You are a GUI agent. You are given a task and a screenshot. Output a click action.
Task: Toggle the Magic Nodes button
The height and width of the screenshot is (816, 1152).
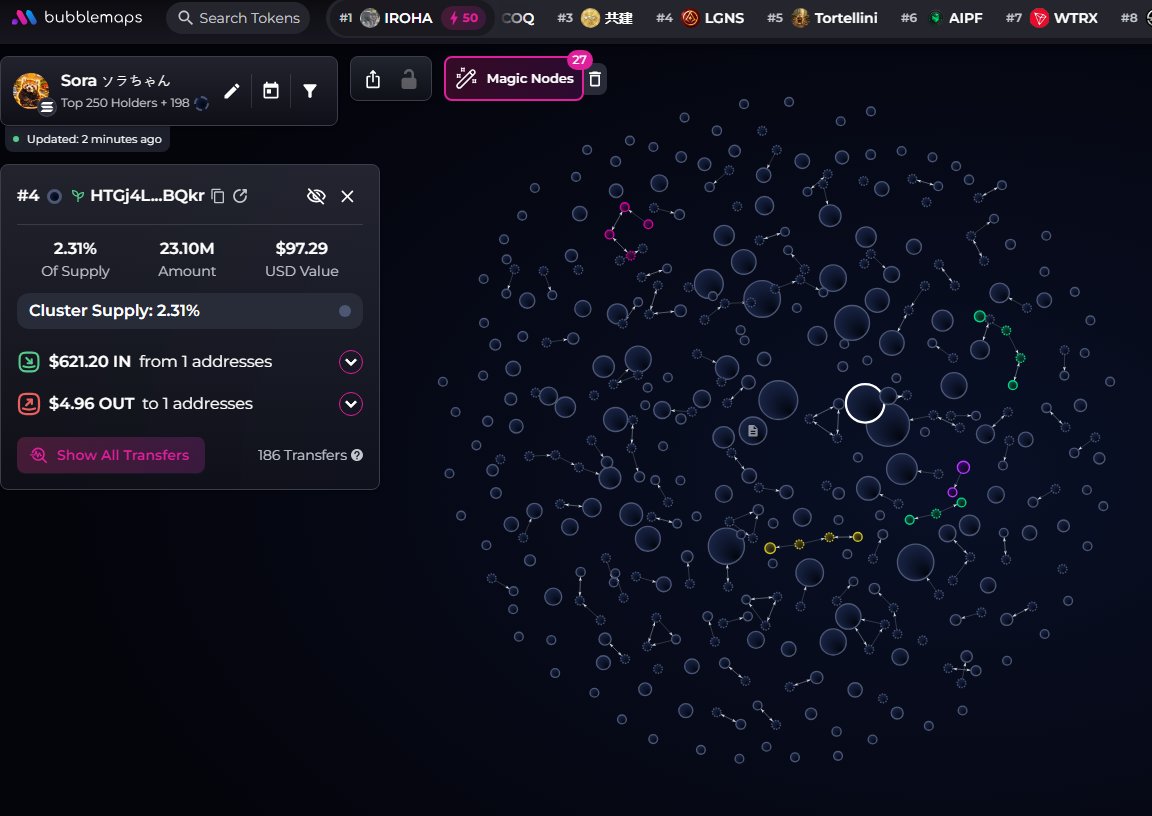[x=514, y=79]
